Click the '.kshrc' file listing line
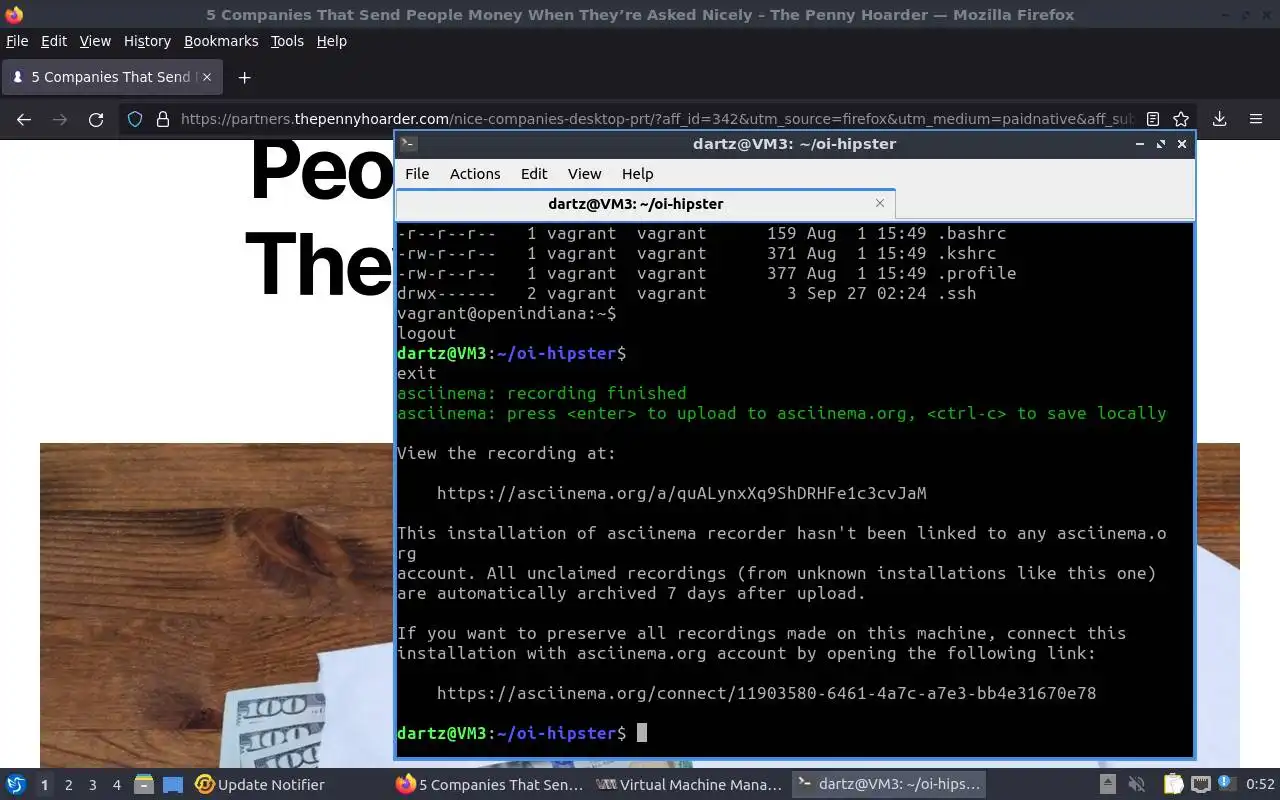Viewport: 1280px width, 800px height. click(x=696, y=253)
